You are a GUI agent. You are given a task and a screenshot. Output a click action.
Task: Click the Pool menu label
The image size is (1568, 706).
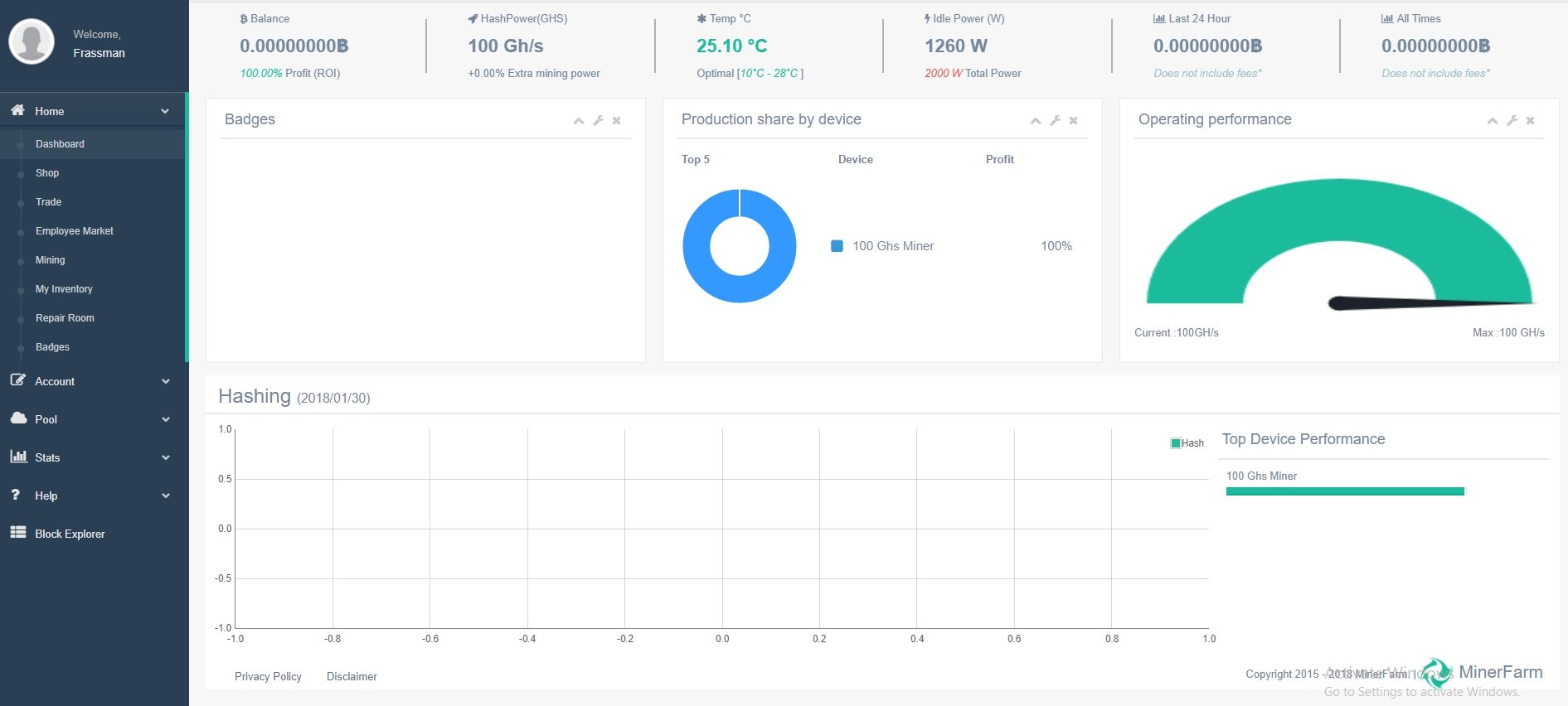pyautogui.click(x=46, y=419)
